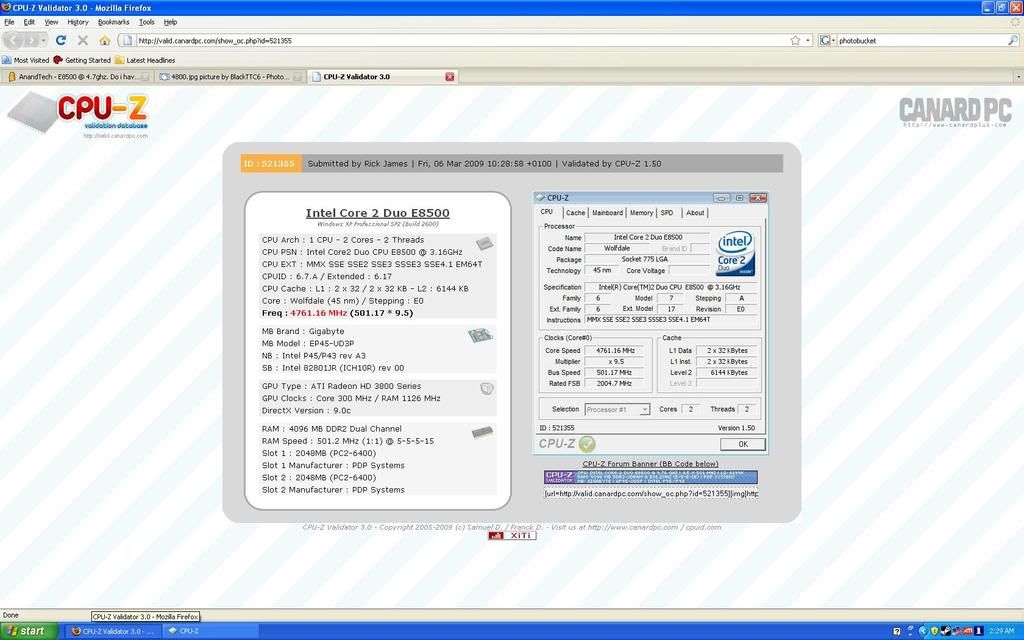Image resolution: width=1024 pixels, height=640 pixels.
Task: Click the search magnifier icon
Action: coord(1012,40)
